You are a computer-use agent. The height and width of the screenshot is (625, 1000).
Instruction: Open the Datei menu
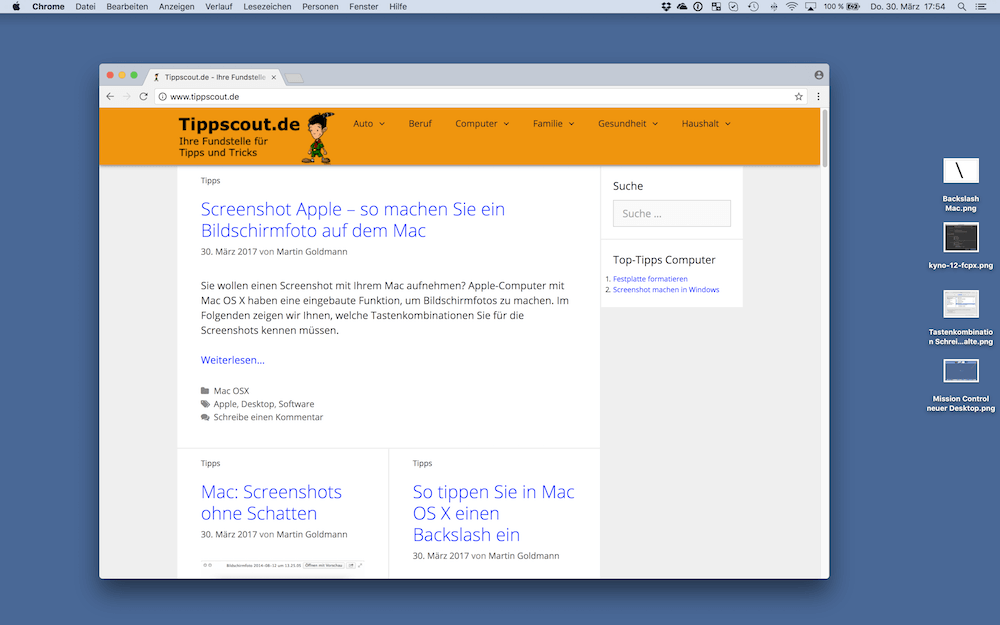click(85, 6)
